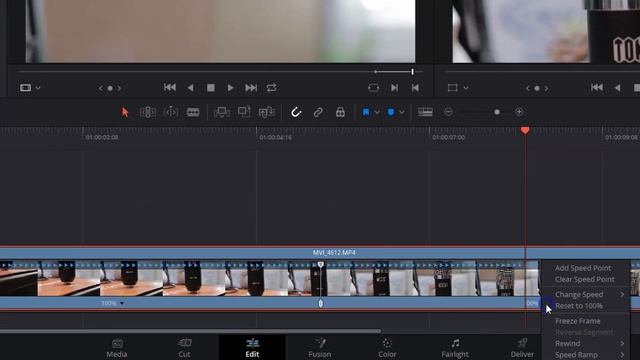Open the flag color dropdown arrow

pos(377,112)
